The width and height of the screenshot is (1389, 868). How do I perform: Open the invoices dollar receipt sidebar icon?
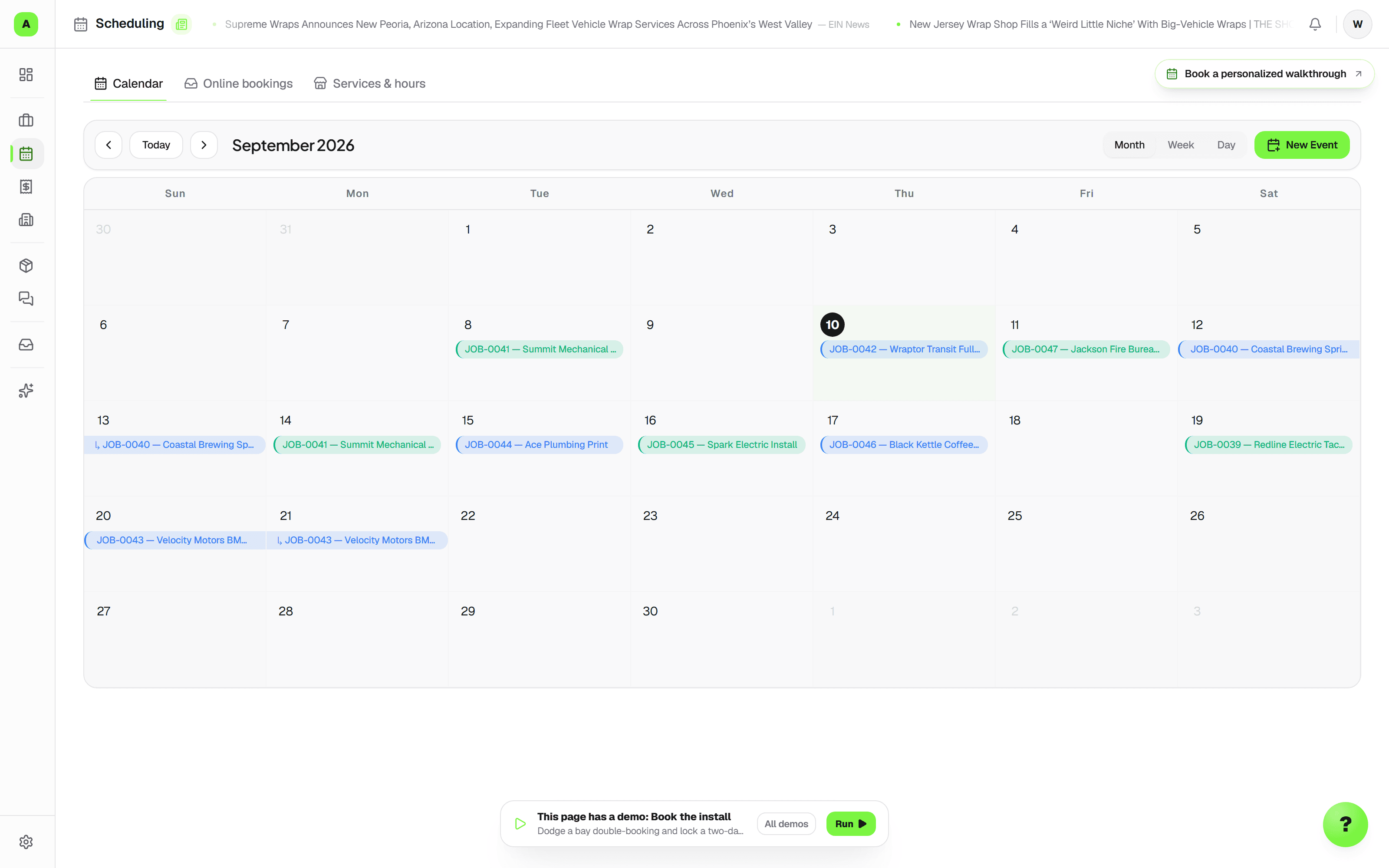26,187
